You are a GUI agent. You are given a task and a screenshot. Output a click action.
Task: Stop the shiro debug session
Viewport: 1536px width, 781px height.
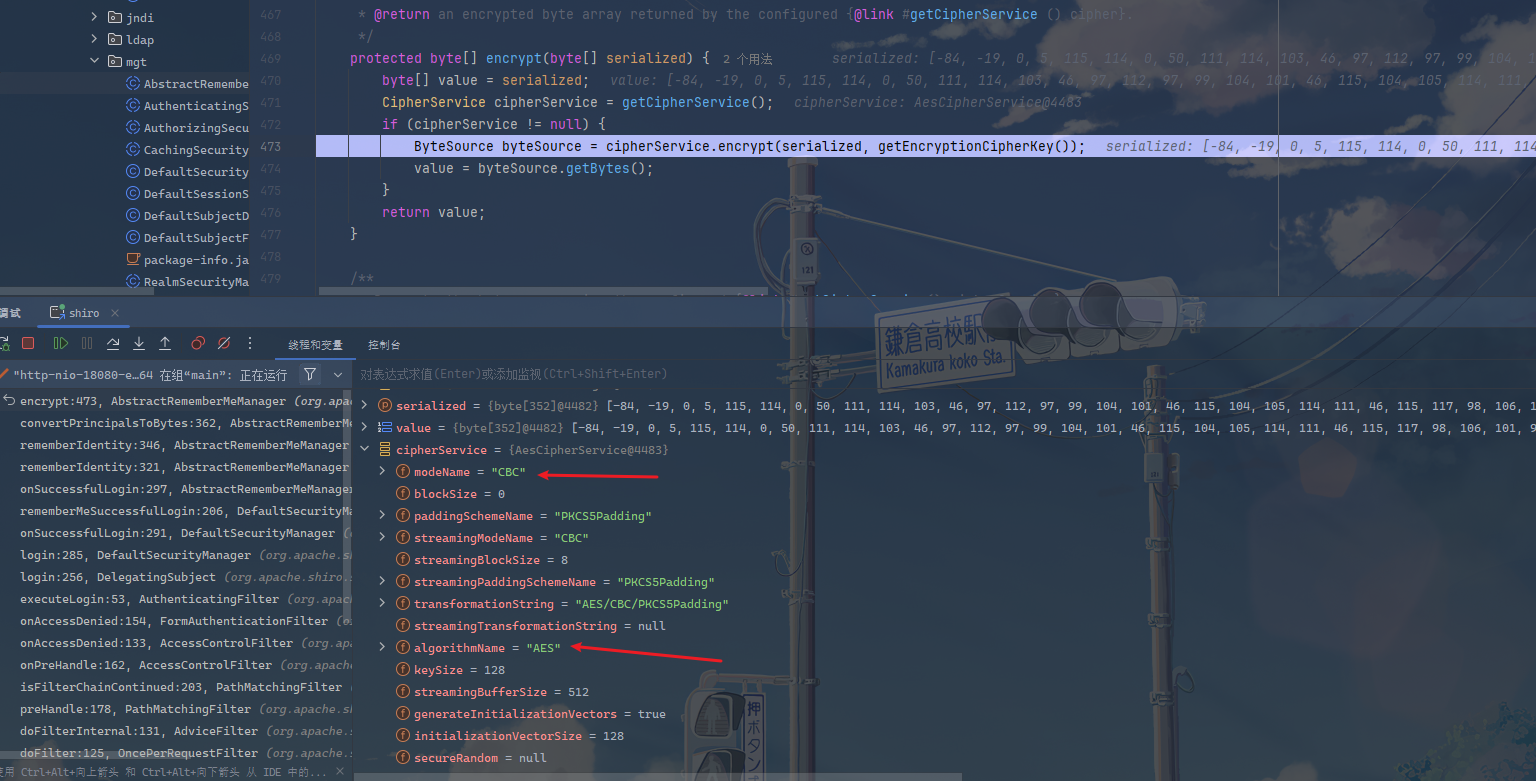point(28,343)
